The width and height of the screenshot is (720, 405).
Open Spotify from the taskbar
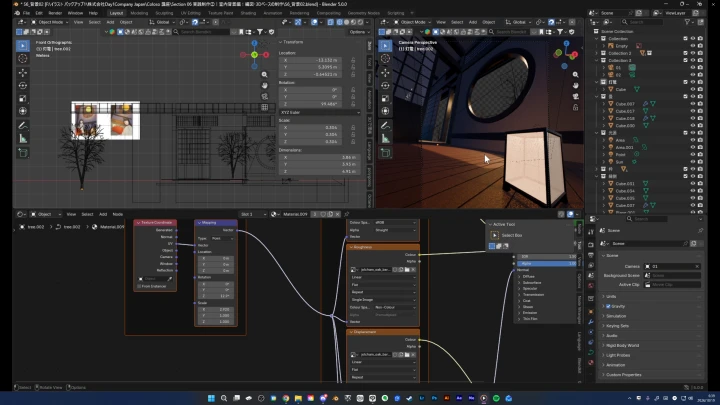pos(496,398)
